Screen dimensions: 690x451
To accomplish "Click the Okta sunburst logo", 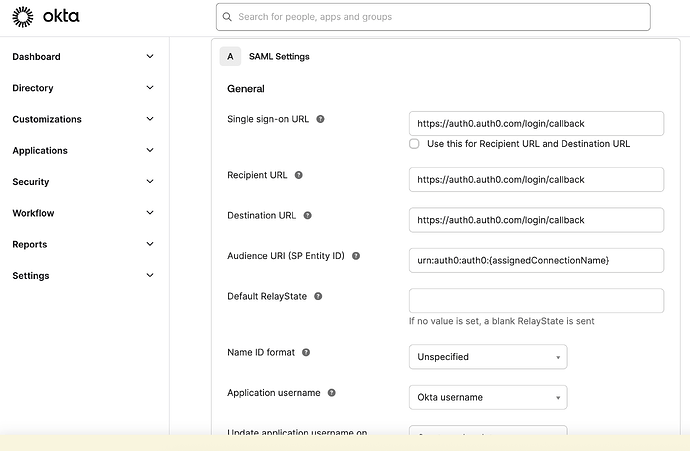I will click(x=22, y=17).
